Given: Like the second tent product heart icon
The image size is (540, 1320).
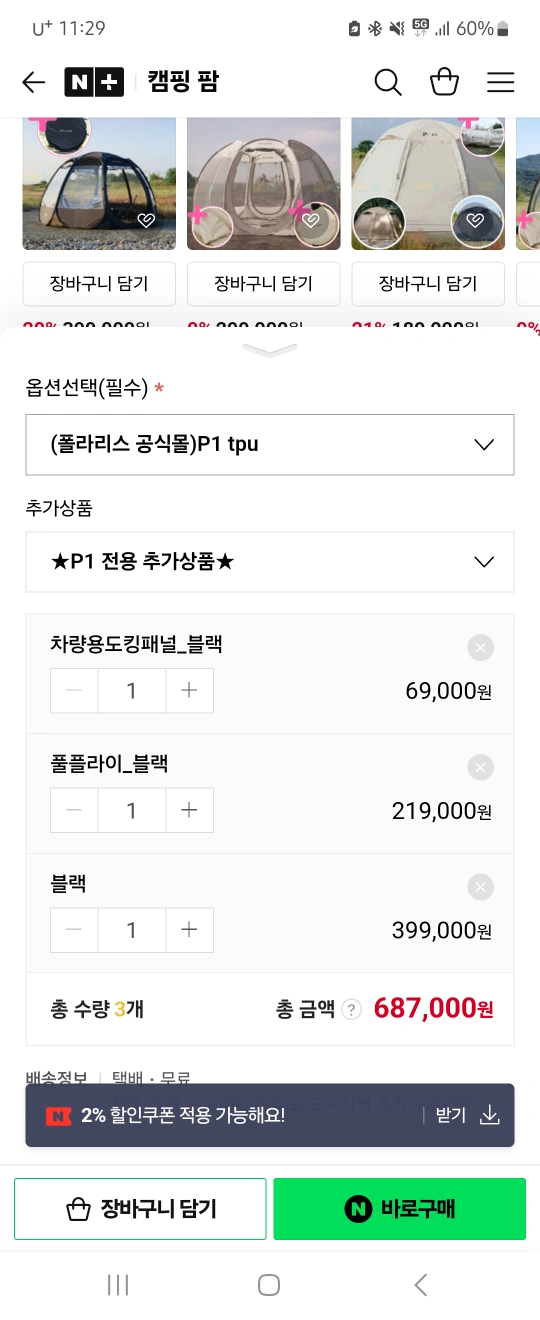Looking at the screenshot, I should coord(311,220).
